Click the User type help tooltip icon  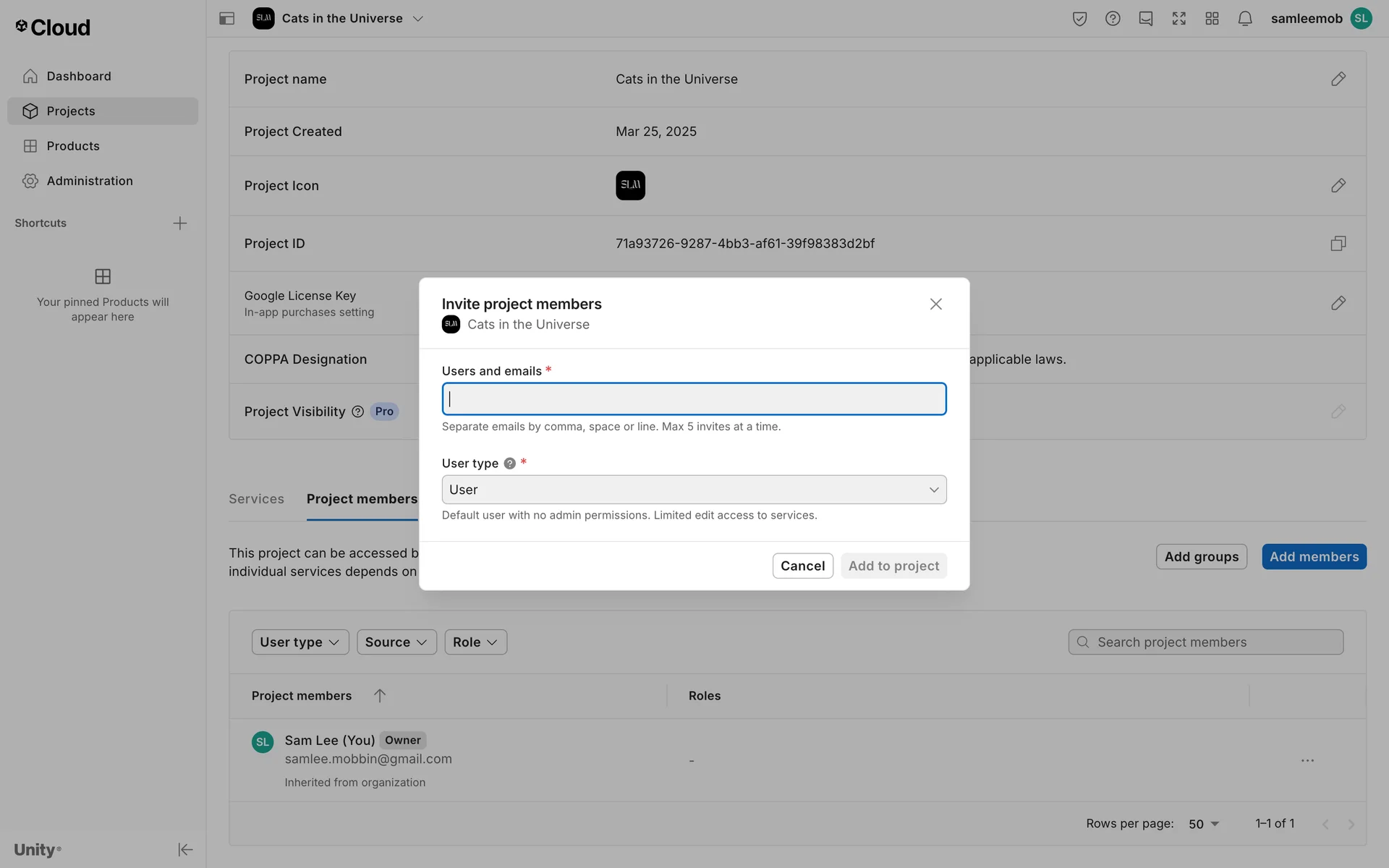pos(510,464)
